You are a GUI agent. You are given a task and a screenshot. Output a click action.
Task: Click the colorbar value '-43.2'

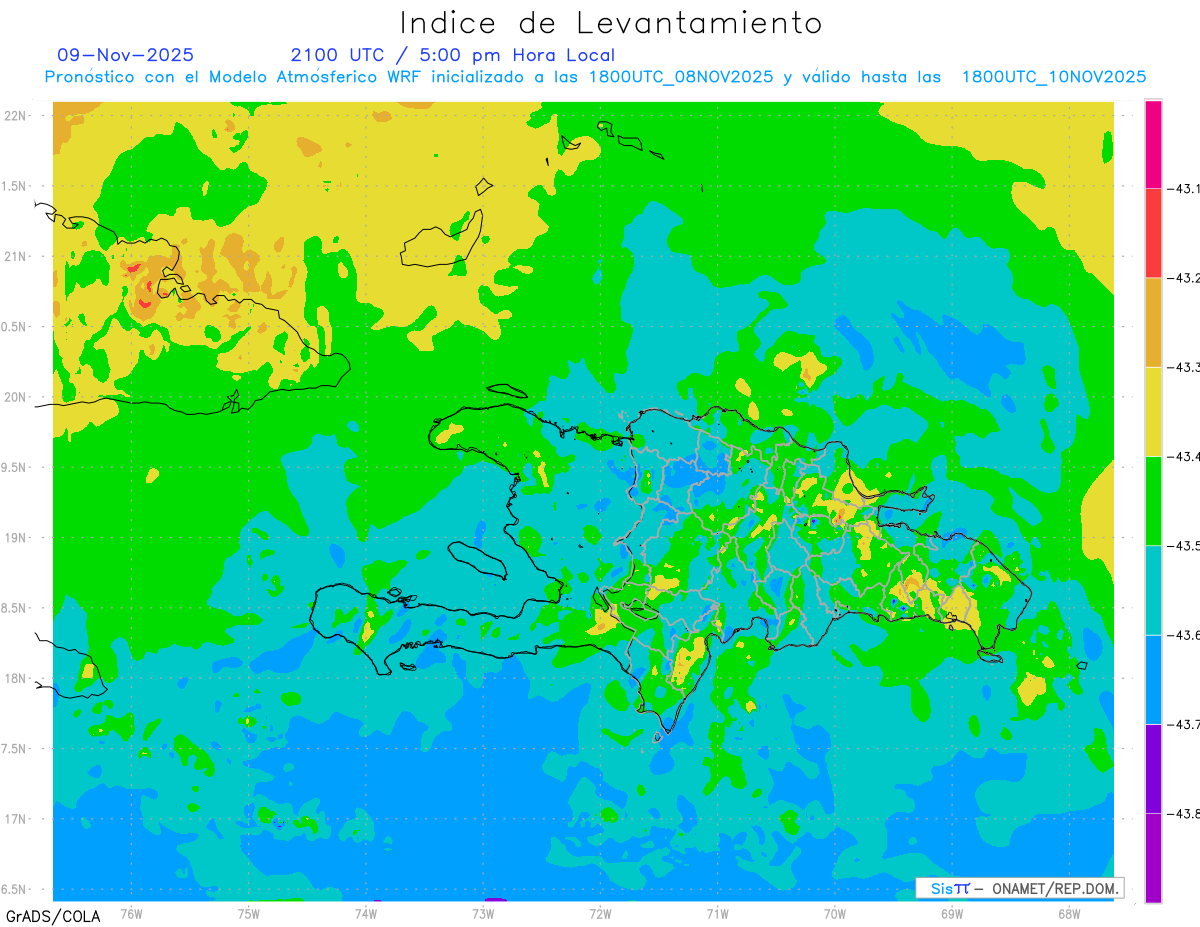click(x=1185, y=278)
